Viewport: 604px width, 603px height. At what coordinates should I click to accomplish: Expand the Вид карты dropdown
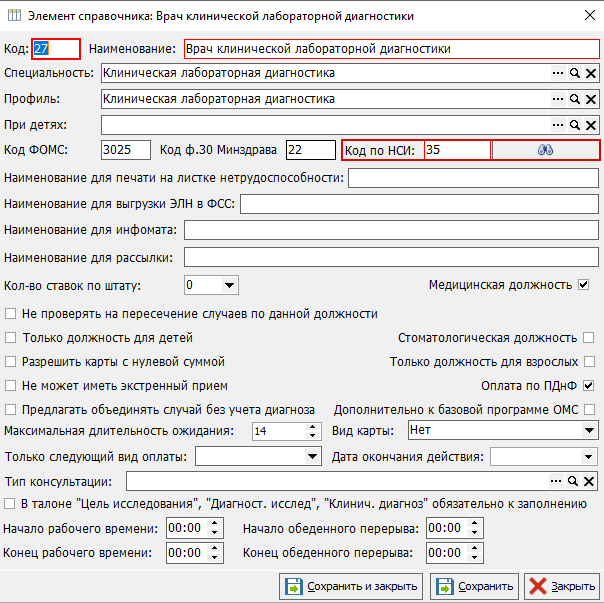[589, 431]
